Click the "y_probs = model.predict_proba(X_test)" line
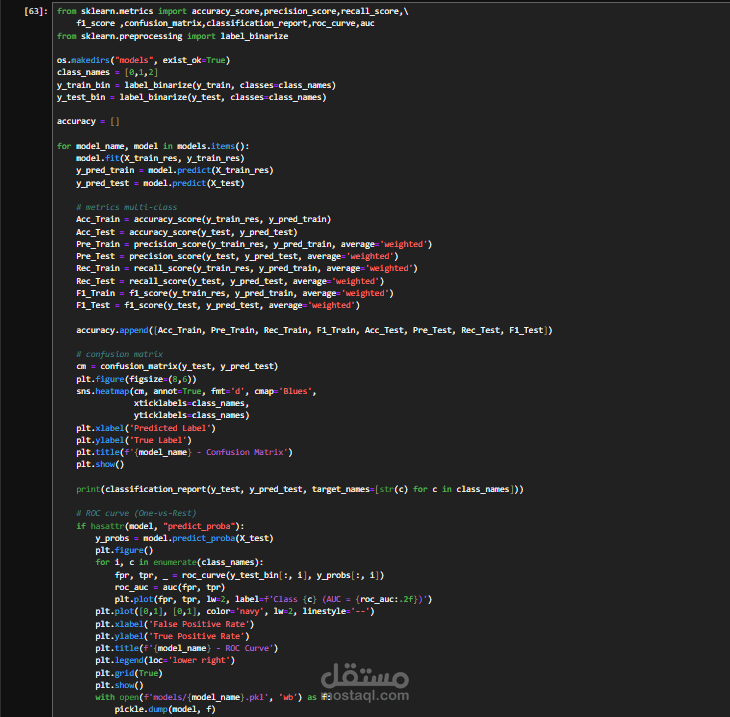Screen dimensions: 730x717 (184, 538)
